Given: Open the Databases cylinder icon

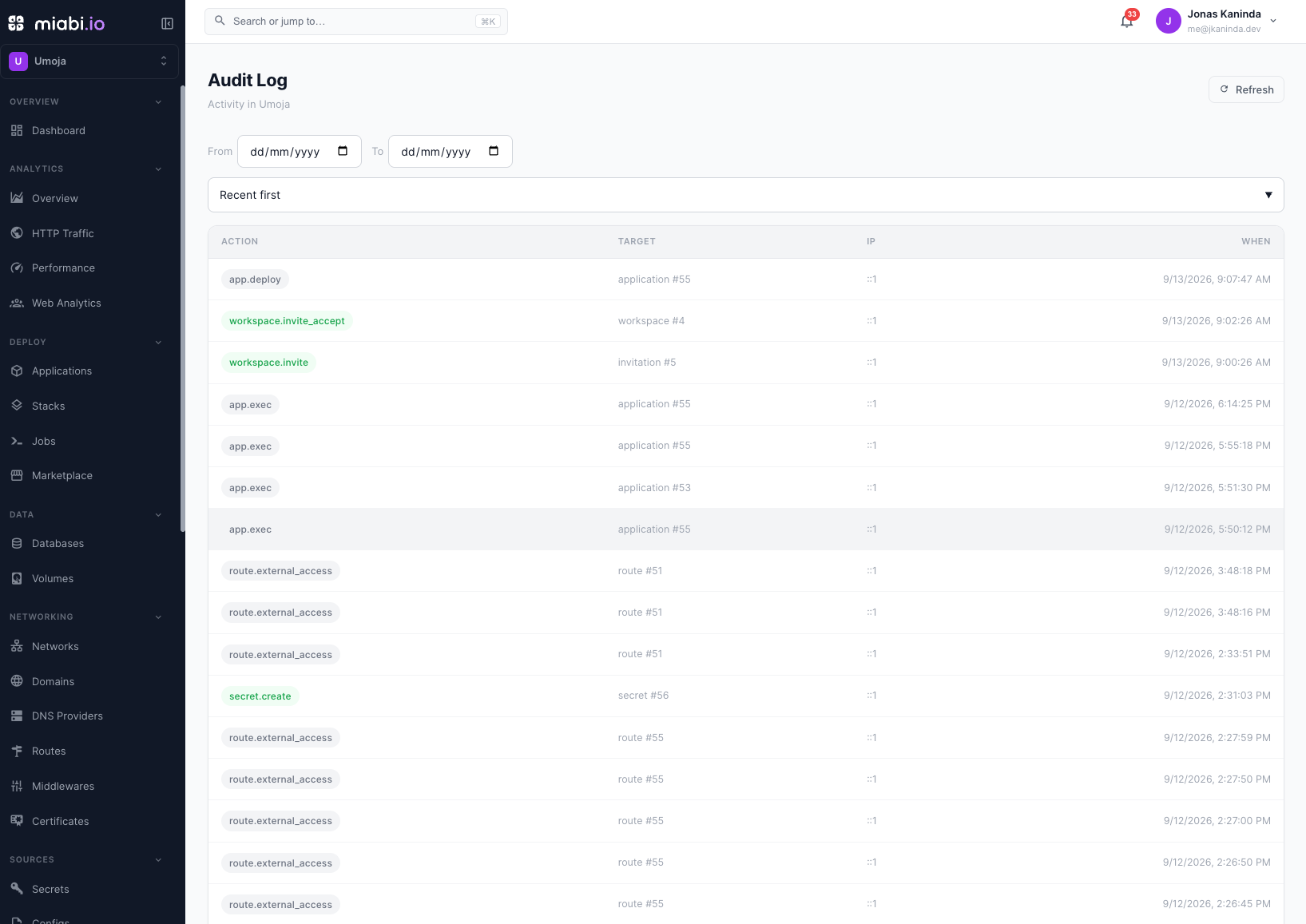Looking at the screenshot, I should [17, 543].
